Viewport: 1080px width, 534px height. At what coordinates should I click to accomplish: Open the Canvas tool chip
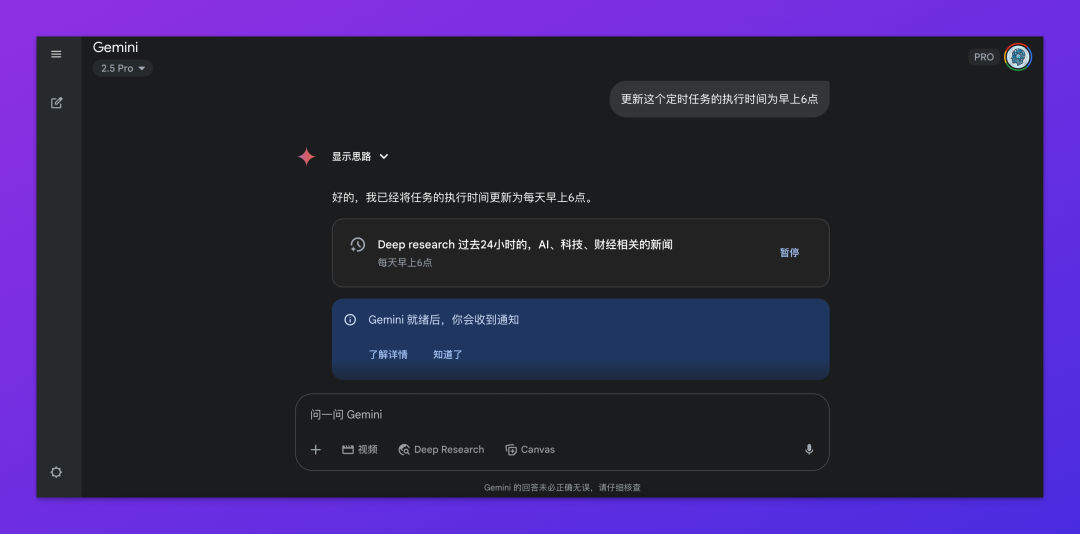pyautogui.click(x=530, y=449)
